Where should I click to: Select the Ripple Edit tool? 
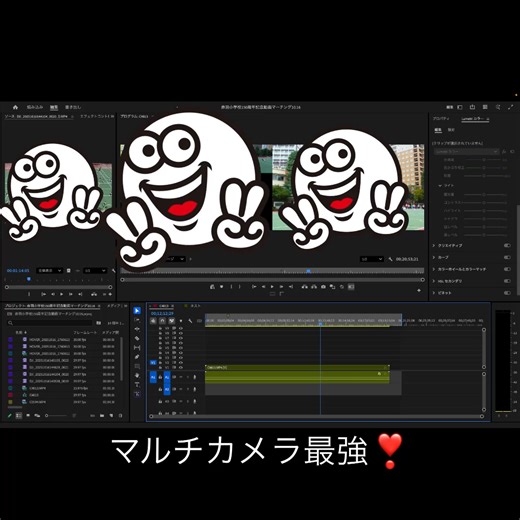[x=137, y=329]
